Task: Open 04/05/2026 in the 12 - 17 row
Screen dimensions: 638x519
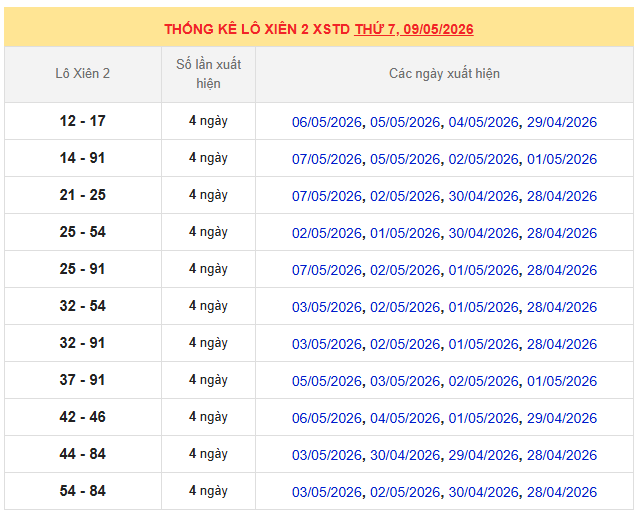Action: pyautogui.click(x=483, y=122)
